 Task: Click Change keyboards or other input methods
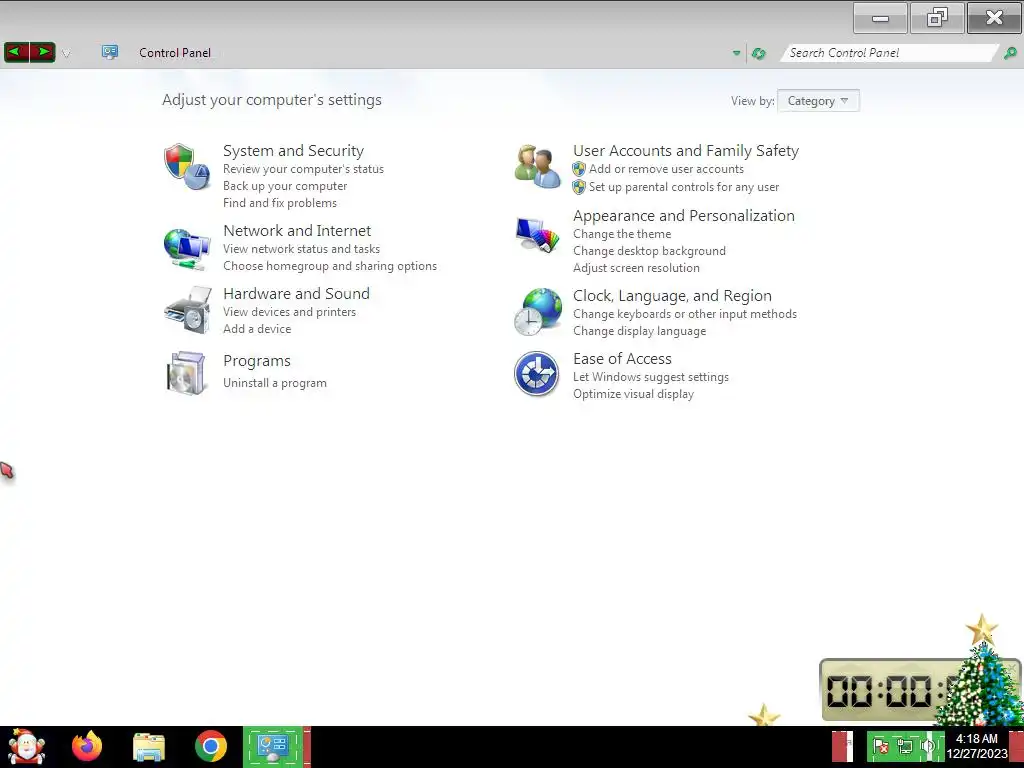684,314
